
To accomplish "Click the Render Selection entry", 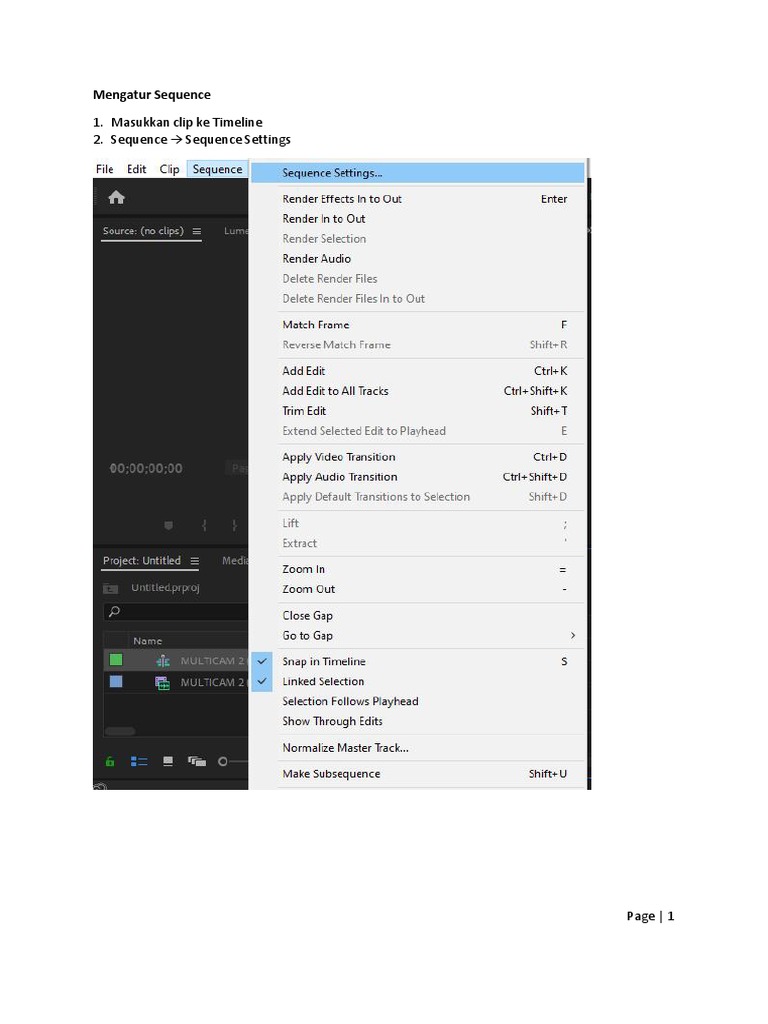I will coord(418,239).
